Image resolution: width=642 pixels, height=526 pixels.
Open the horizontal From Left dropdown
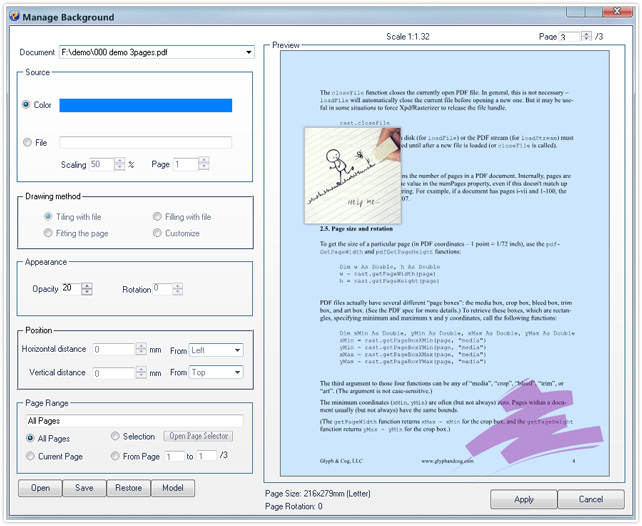click(237, 350)
